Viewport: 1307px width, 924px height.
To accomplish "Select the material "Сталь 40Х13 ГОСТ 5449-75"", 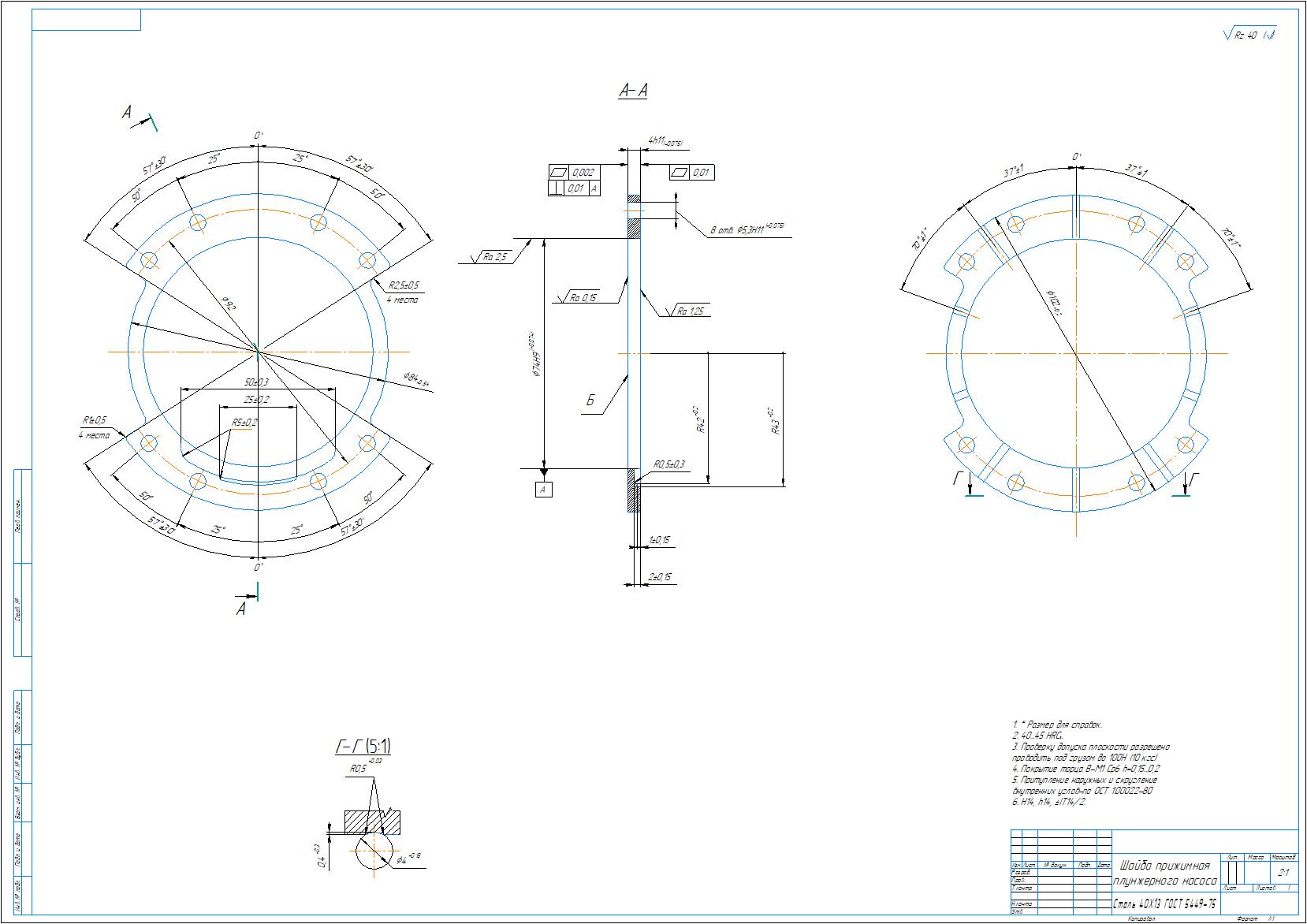I will 1165,904.
